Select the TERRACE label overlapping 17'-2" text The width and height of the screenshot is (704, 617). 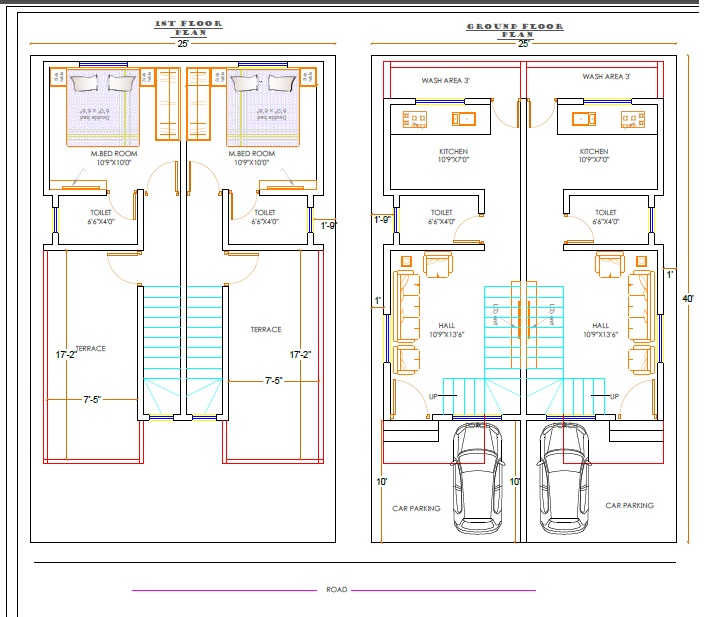coord(90,348)
